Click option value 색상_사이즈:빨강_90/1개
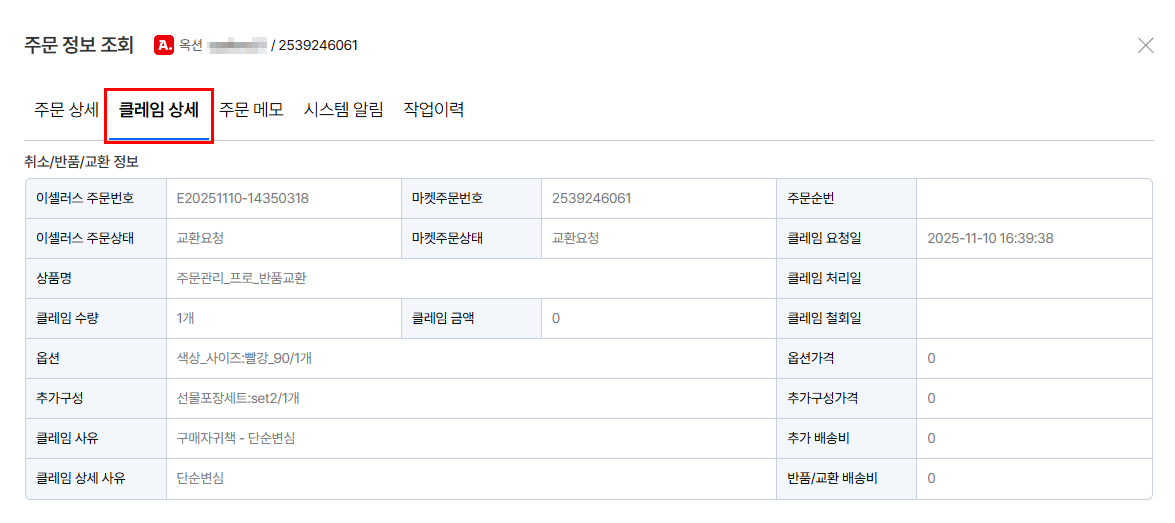Screen dimensions: 1175x523 244,358
